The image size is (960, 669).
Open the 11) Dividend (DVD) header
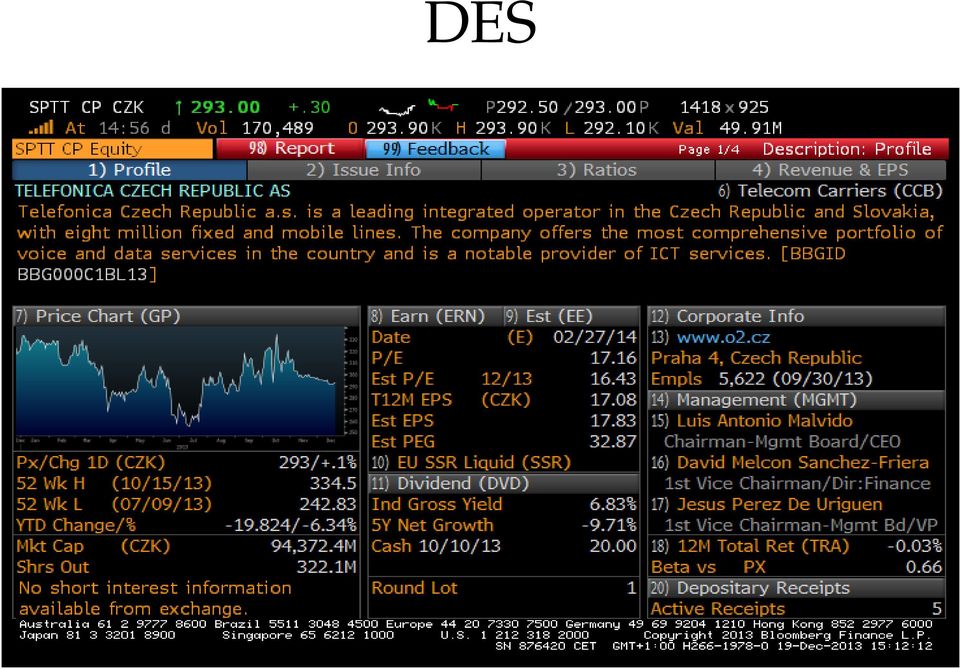[x=504, y=483]
